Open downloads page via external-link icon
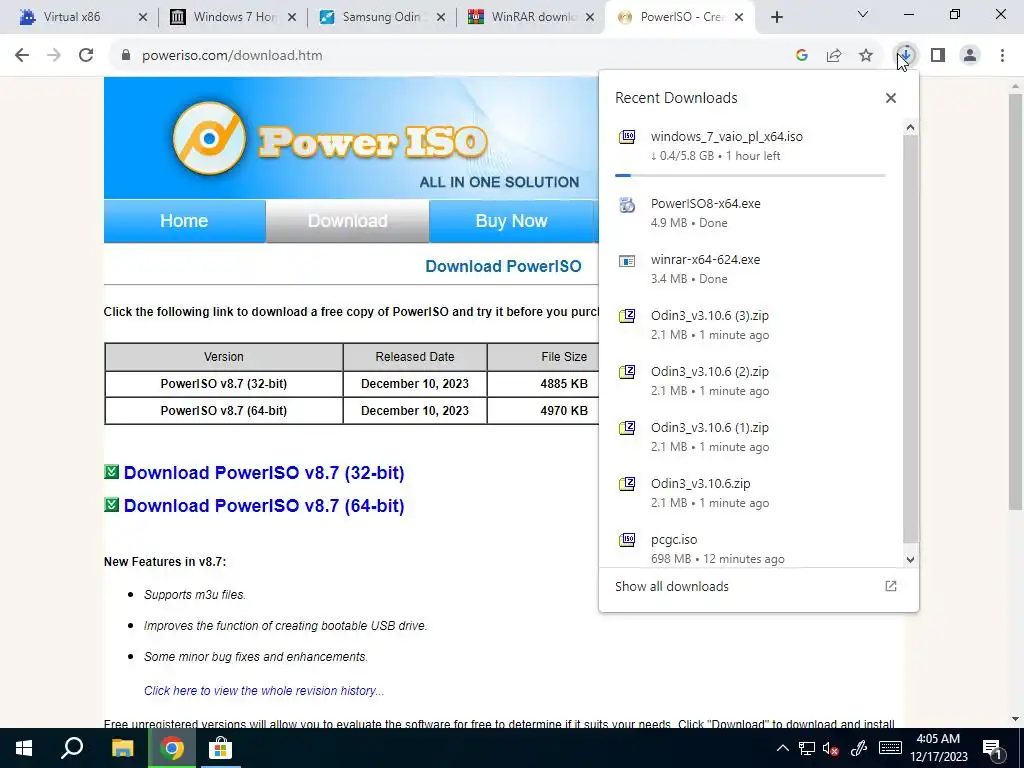 [x=891, y=586]
